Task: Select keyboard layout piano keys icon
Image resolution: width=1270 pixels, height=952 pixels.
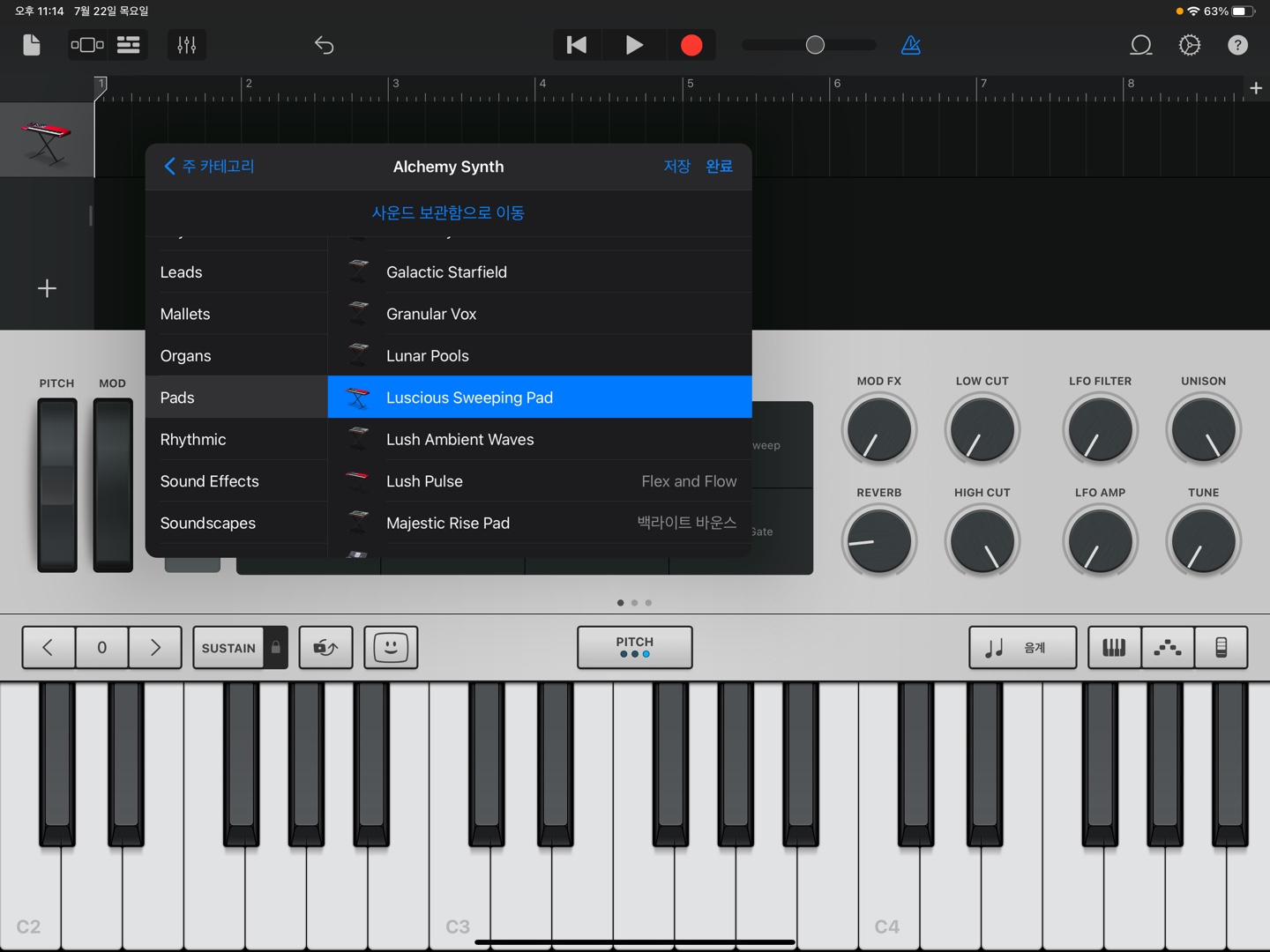Action: 1115,648
